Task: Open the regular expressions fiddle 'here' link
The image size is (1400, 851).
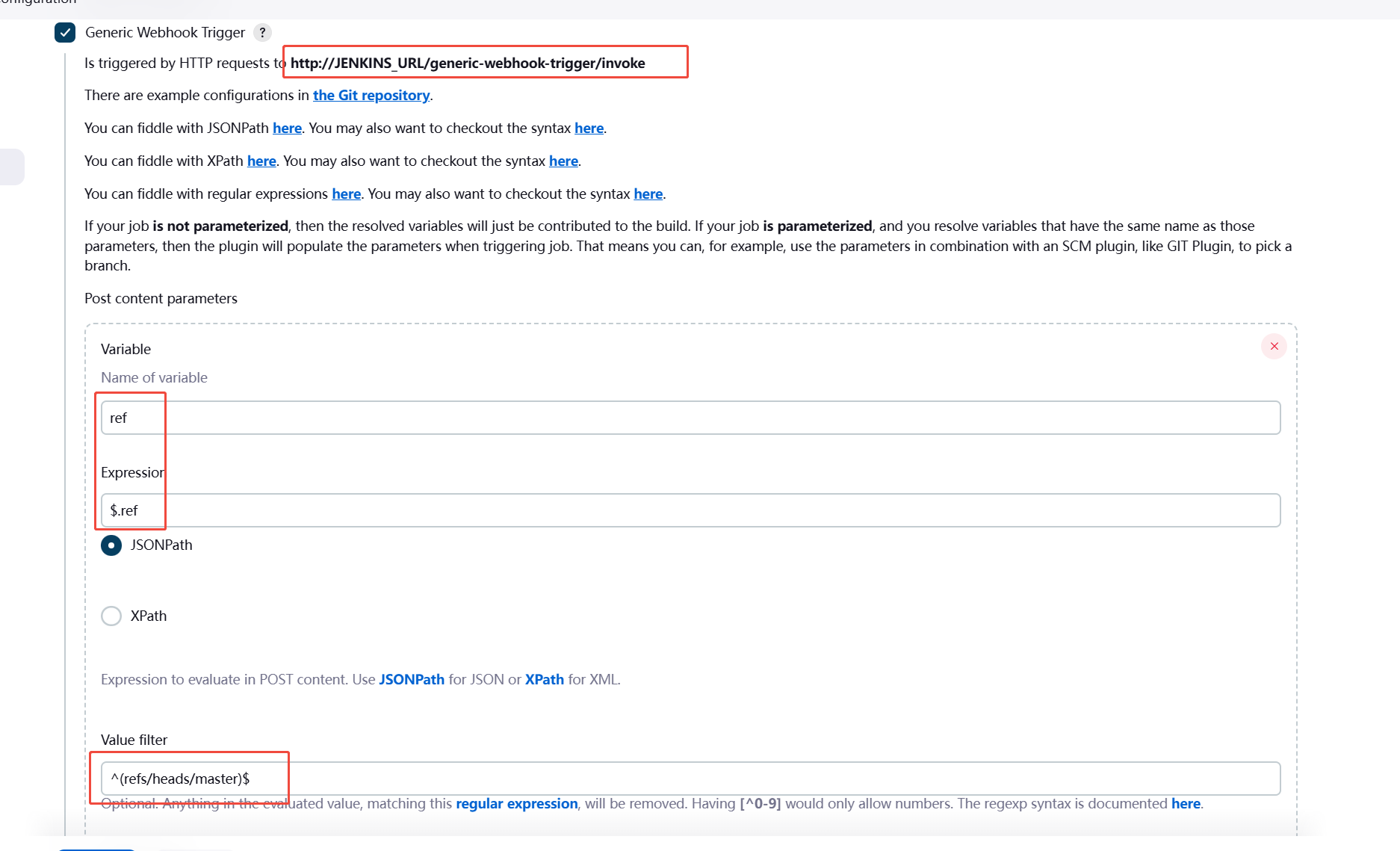Action: (347, 194)
